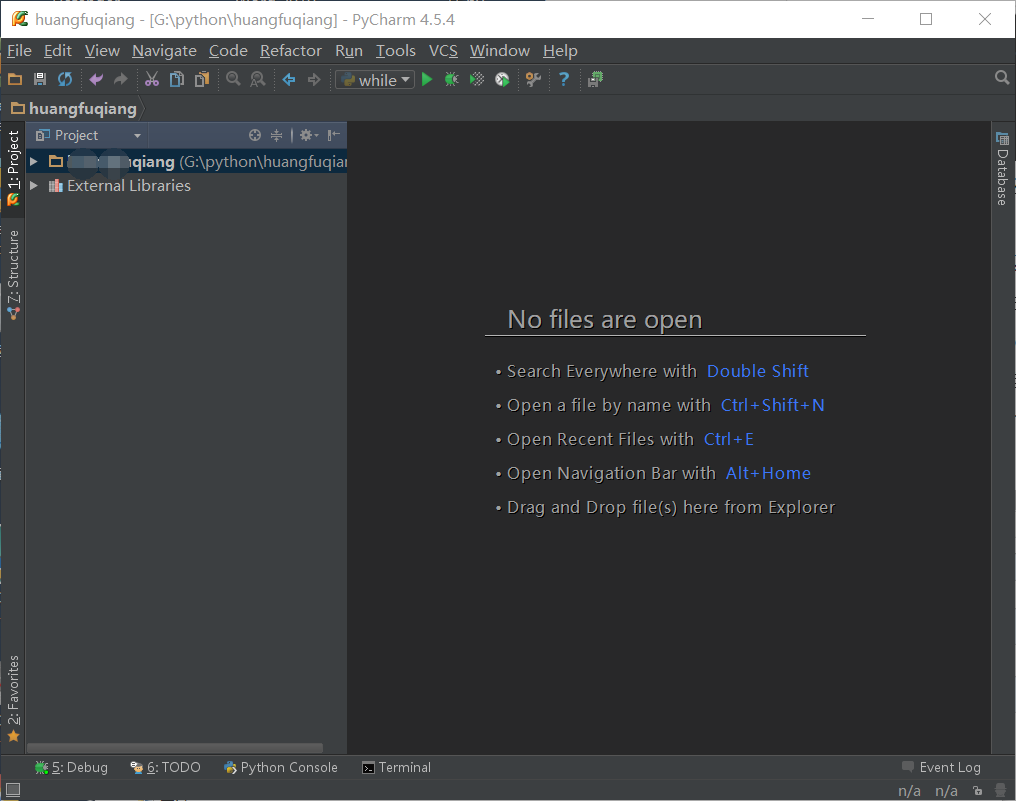Open the Terminal tool window tab
The image size is (1016, 801).
(396, 768)
